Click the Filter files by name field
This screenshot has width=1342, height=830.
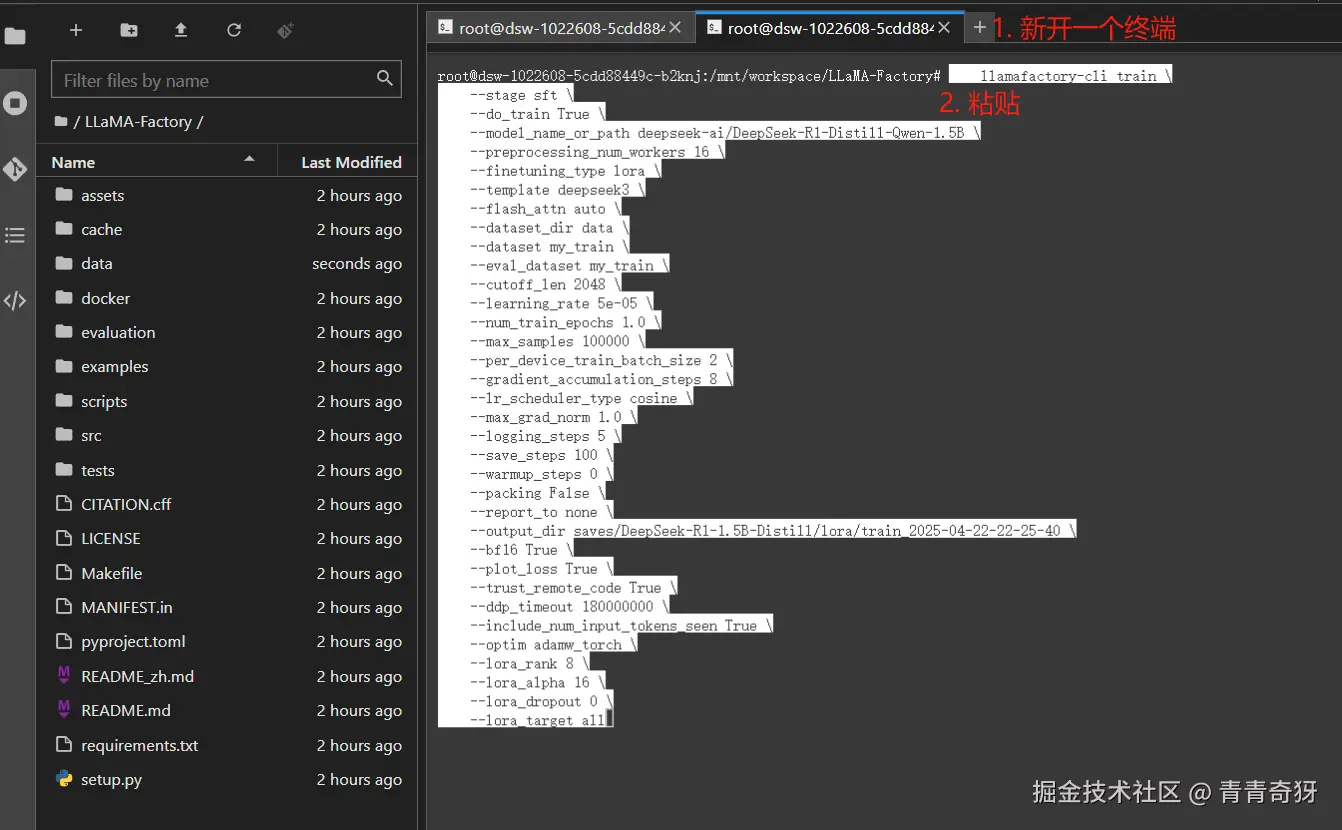[226, 80]
